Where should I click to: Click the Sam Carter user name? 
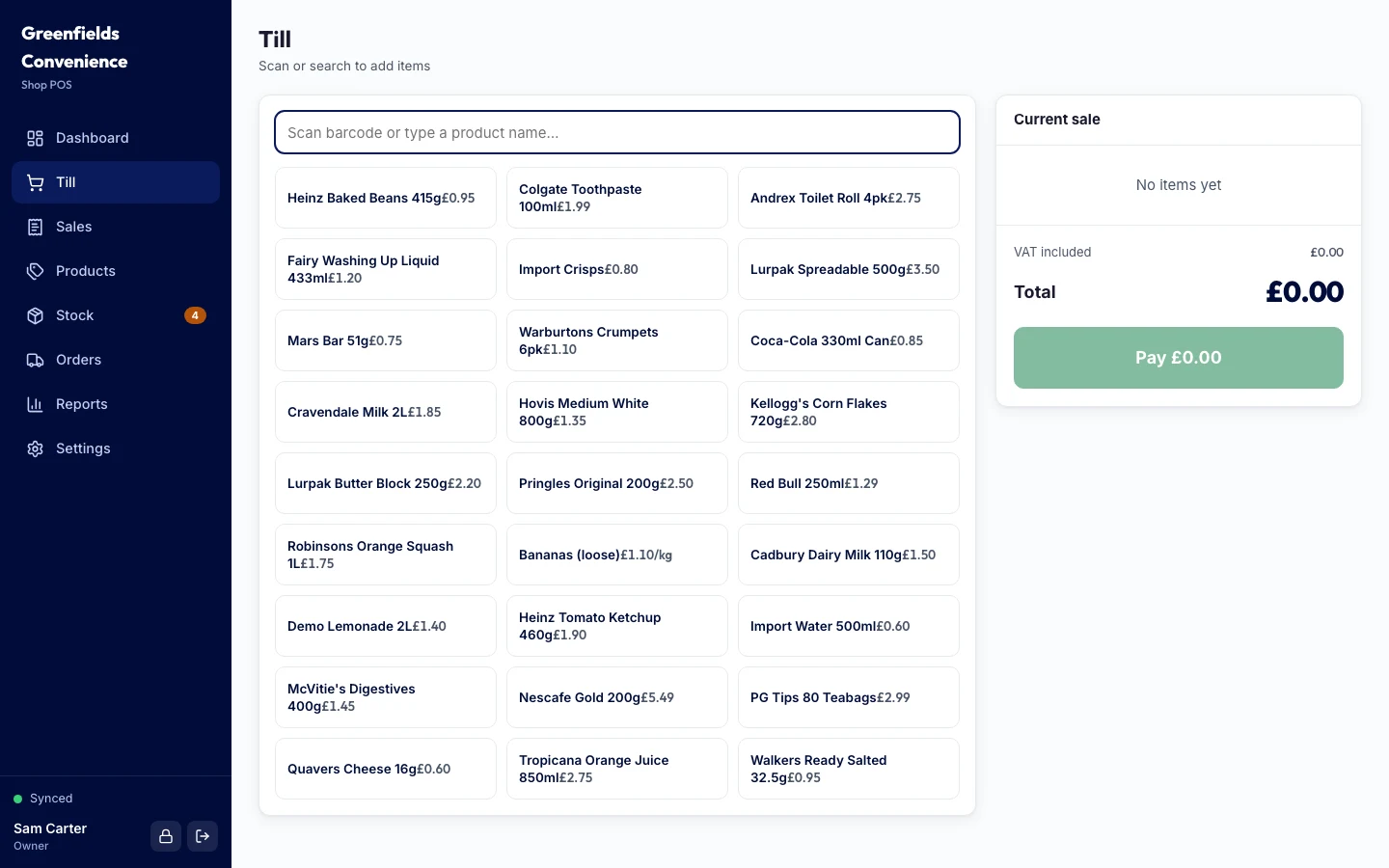click(x=50, y=828)
